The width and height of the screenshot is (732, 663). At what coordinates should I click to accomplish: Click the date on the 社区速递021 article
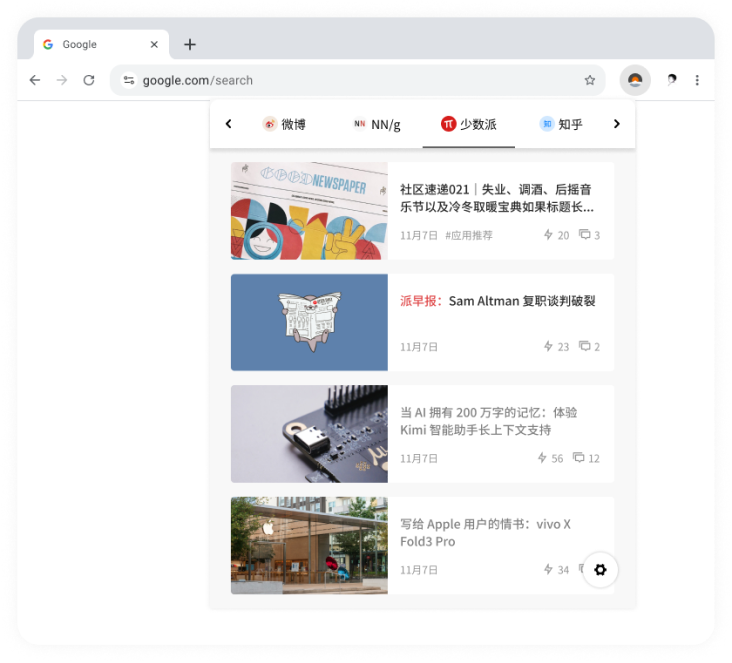point(419,235)
